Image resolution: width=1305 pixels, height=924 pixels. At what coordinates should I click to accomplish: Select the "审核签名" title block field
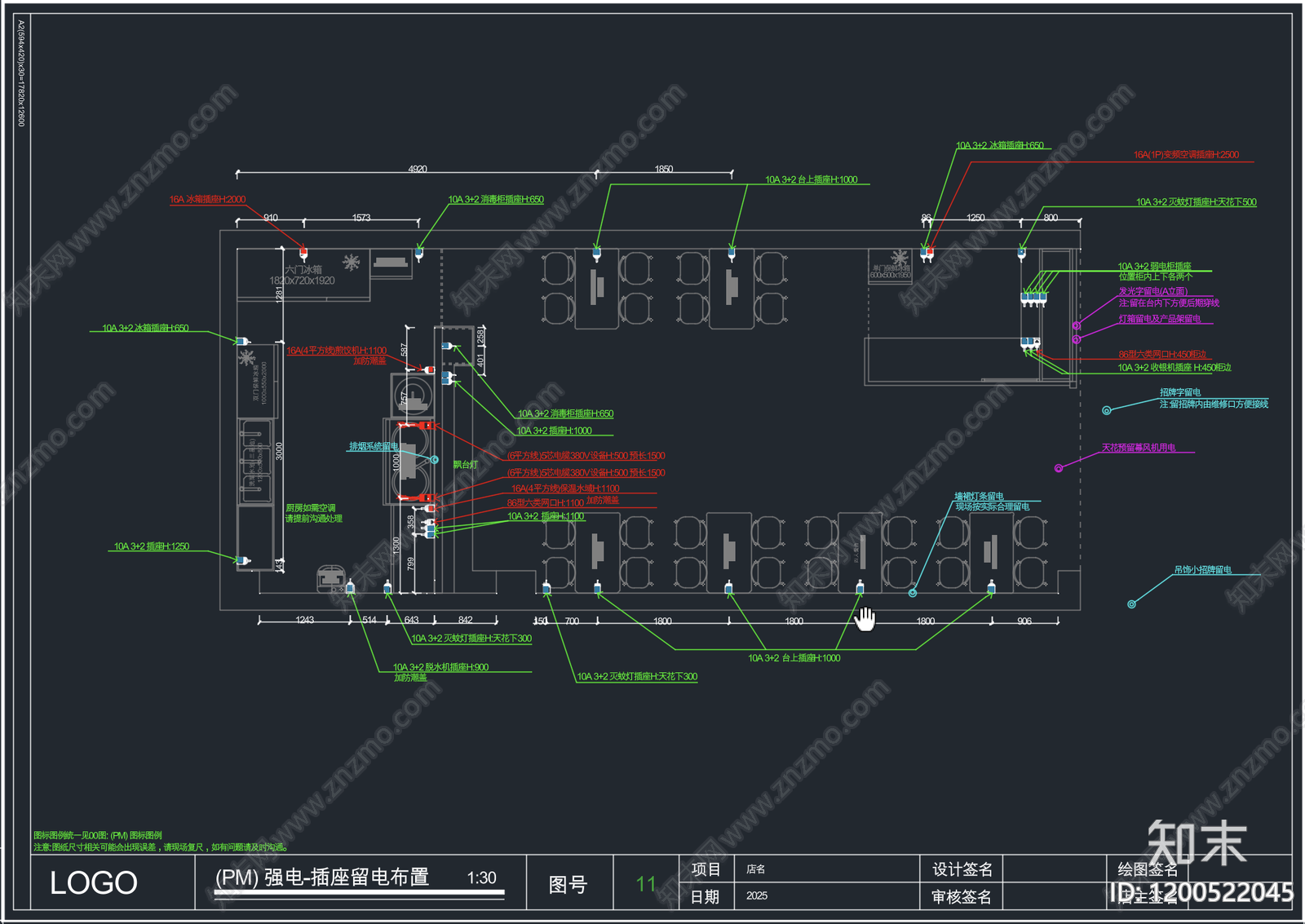(962, 897)
